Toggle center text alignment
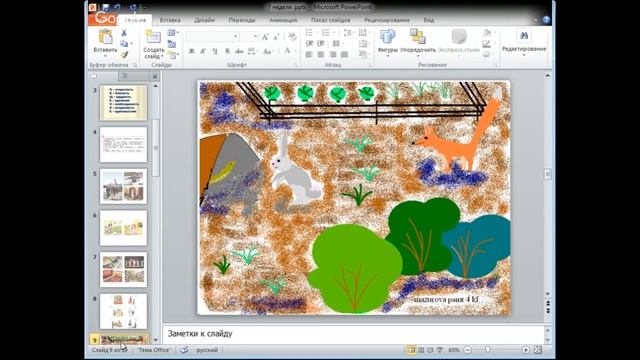This screenshot has width=640, height=360. (x=321, y=54)
